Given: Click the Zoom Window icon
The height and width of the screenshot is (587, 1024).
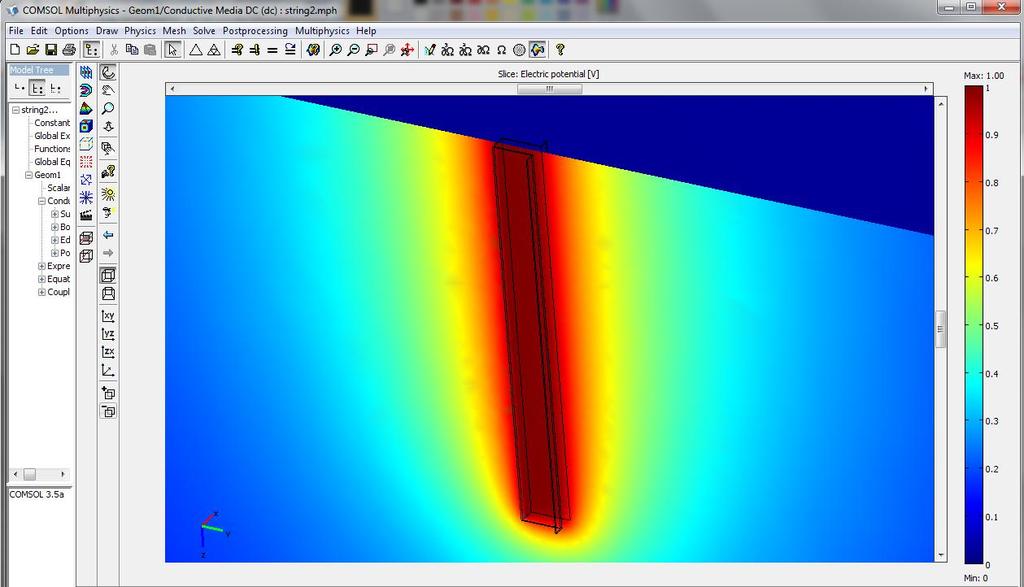Looking at the screenshot, I should pyautogui.click(x=372, y=50).
